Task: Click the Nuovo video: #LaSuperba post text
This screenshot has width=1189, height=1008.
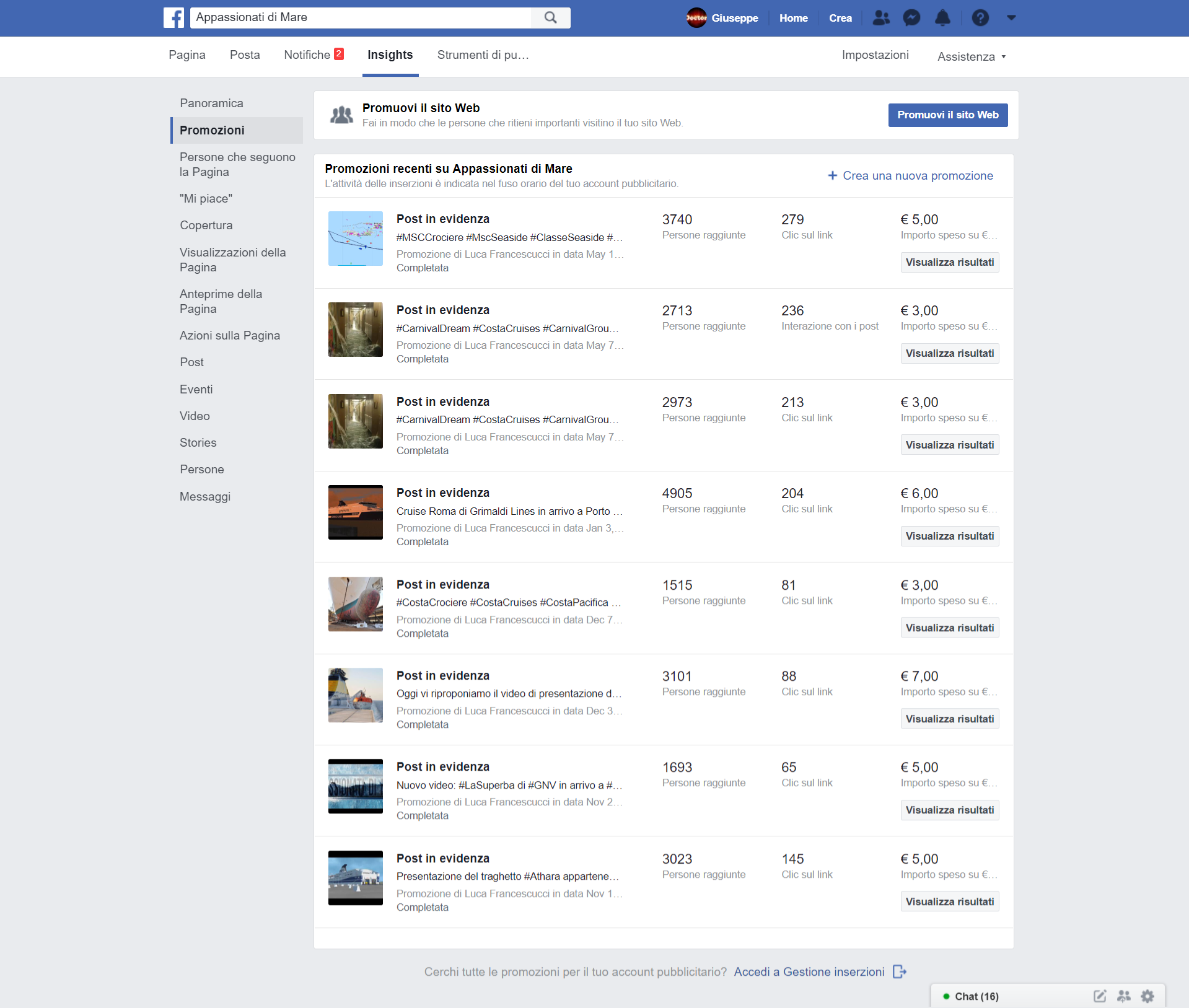Action: (509, 785)
